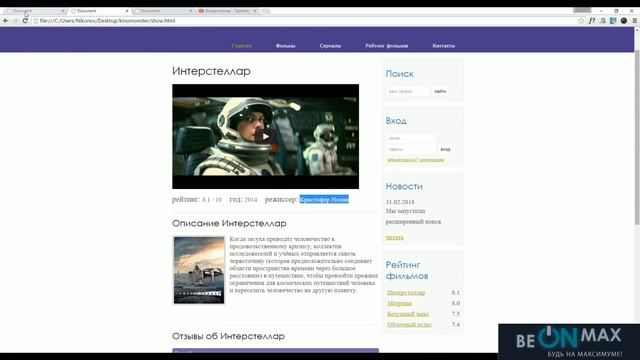
Task: Open the f? extension icon
Action: tap(592, 20)
